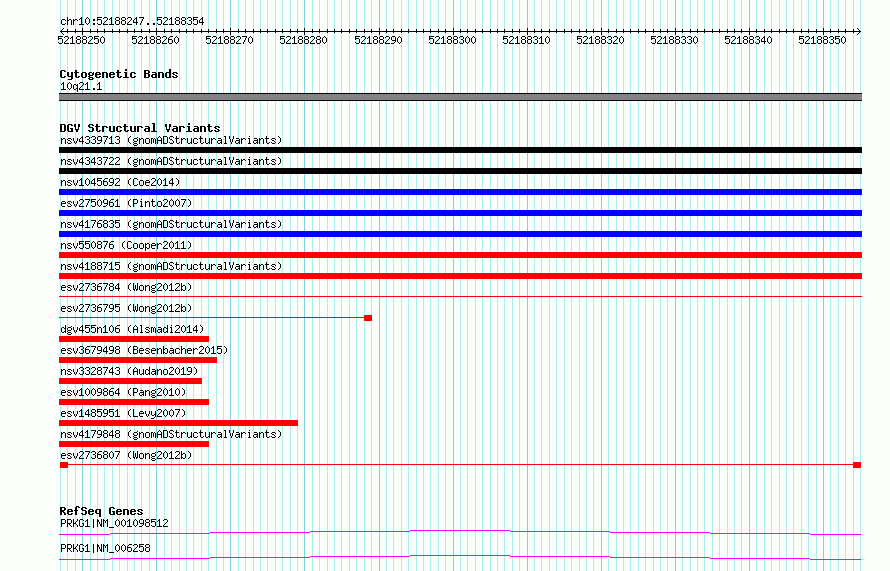Image resolution: width=890 pixels, height=571 pixels.
Task: Click ruler position 52188340
Action: [x=748, y=40]
